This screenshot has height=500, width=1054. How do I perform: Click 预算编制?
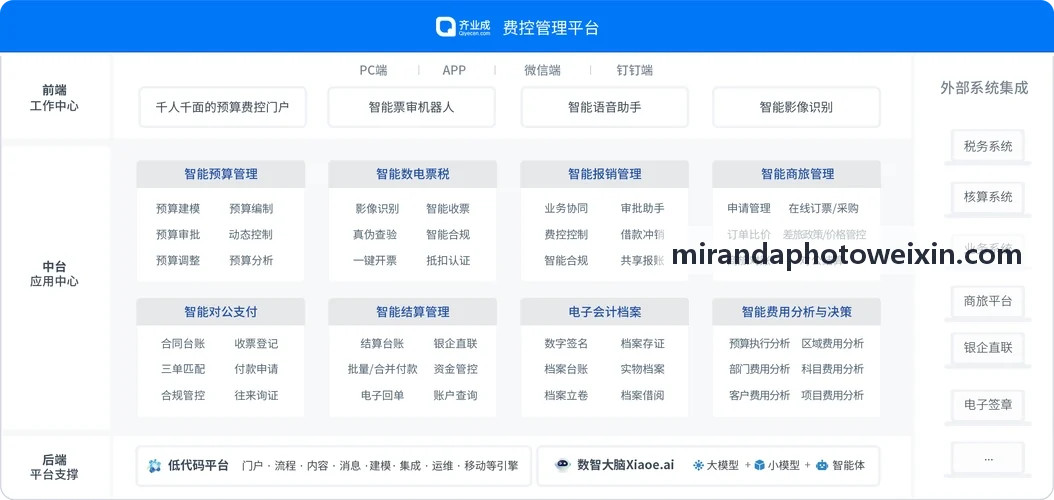click(251, 209)
